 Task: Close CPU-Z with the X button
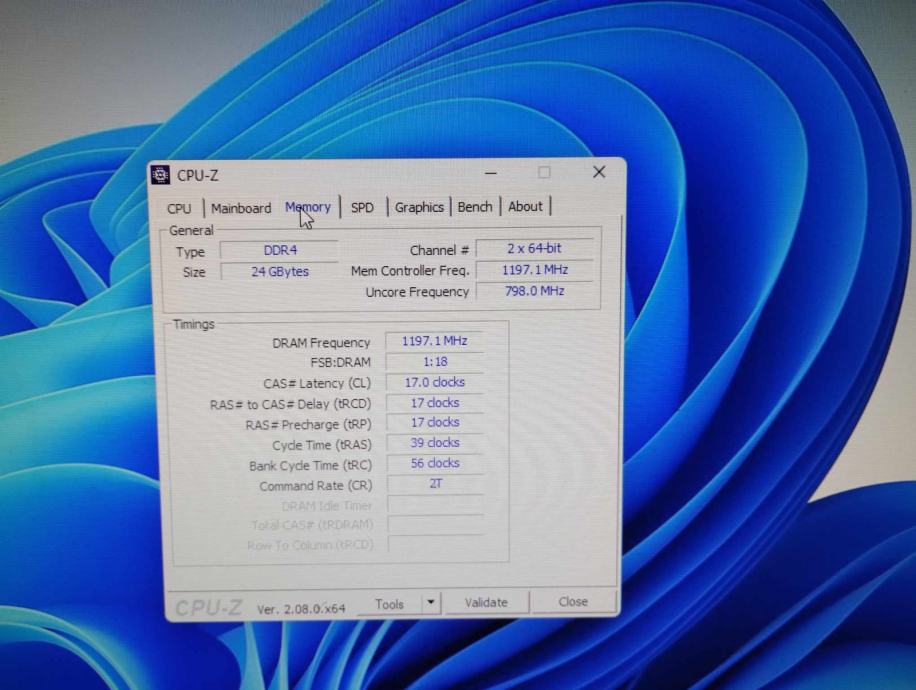599,172
